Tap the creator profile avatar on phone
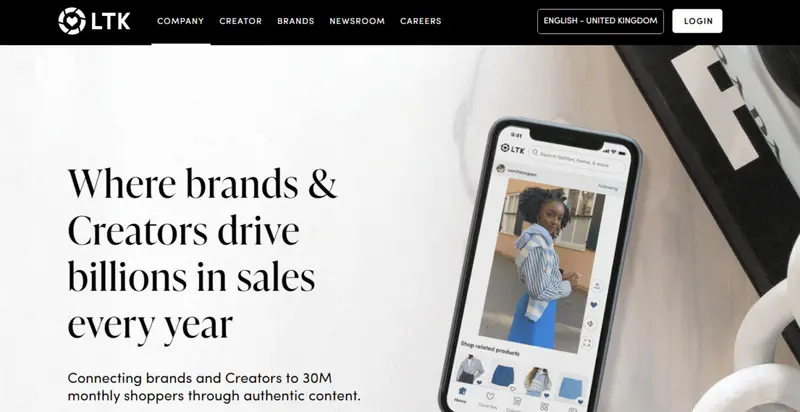The height and width of the screenshot is (412, 800). pos(501,168)
